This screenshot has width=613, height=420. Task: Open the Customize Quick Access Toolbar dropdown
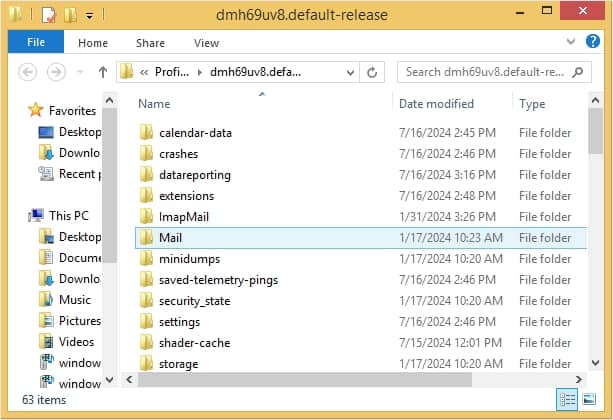[x=90, y=16]
